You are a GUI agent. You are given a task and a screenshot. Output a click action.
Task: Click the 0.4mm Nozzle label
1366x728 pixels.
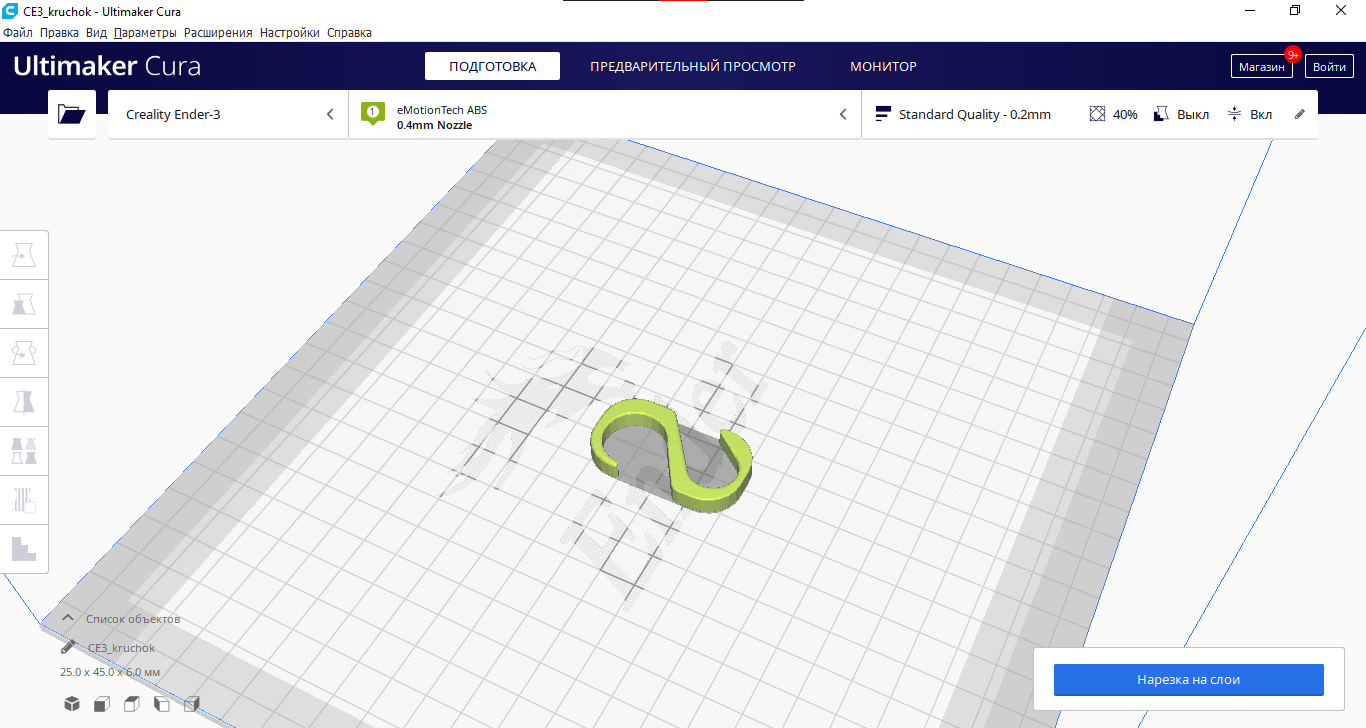point(434,125)
